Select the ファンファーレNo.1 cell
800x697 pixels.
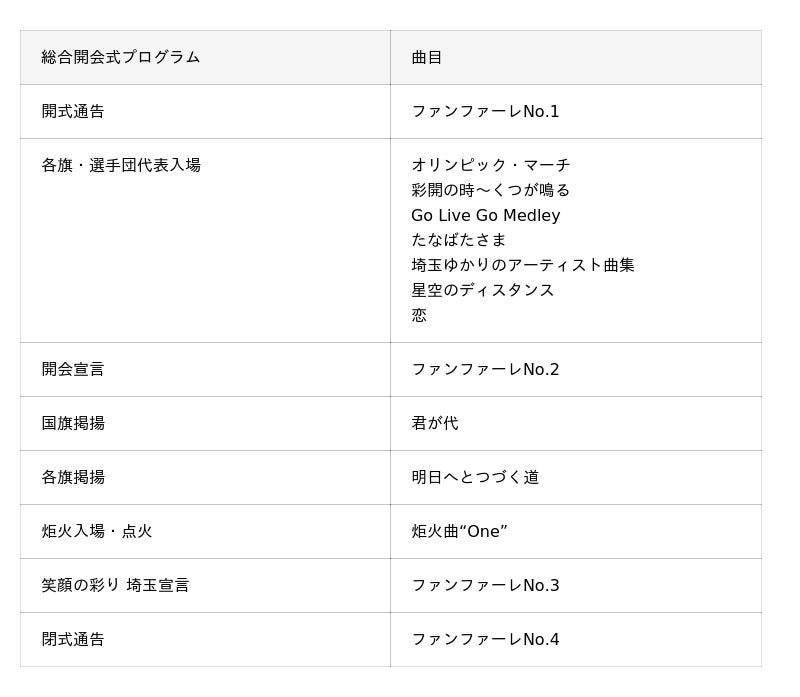click(x=576, y=111)
